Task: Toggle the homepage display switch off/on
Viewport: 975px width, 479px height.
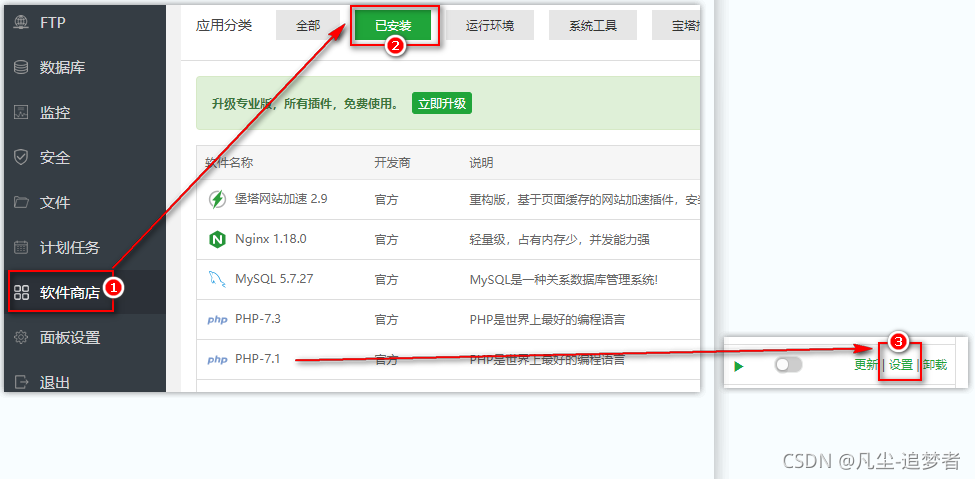Action: pos(788,365)
